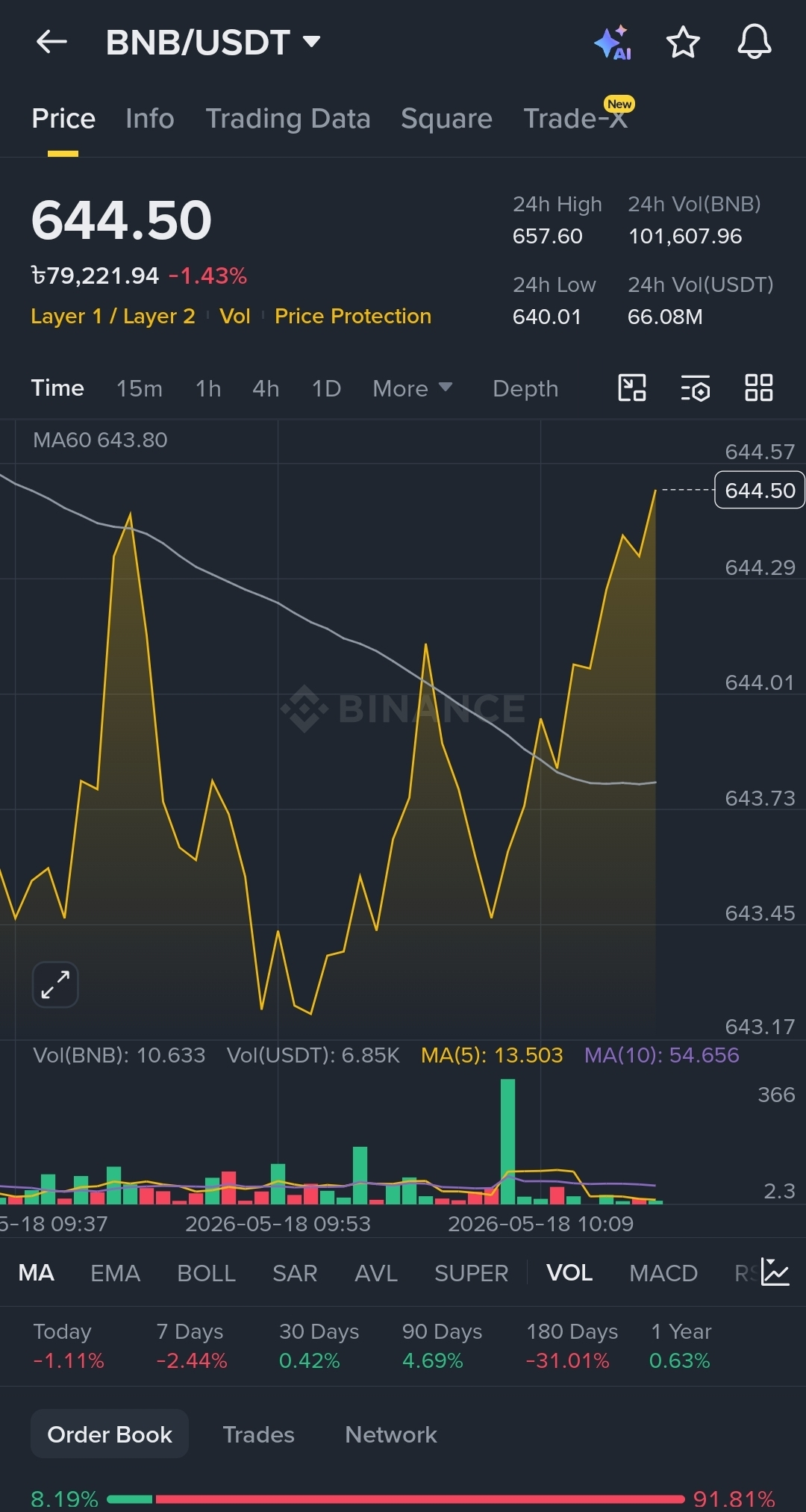Screen dimensions: 806x1512
Task: Tap the 1 Year 0.63% performance value
Action: coord(680,1360)
